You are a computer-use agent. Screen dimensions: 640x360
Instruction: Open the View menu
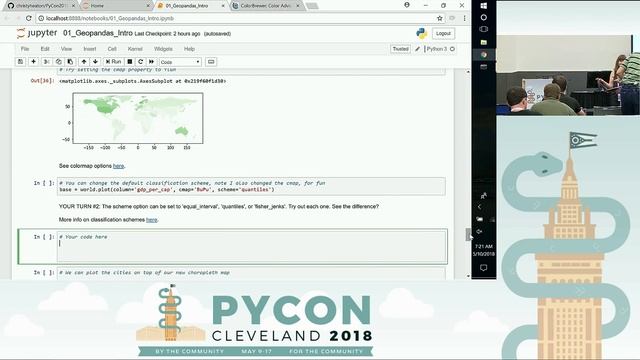click(x=66, y=49)
